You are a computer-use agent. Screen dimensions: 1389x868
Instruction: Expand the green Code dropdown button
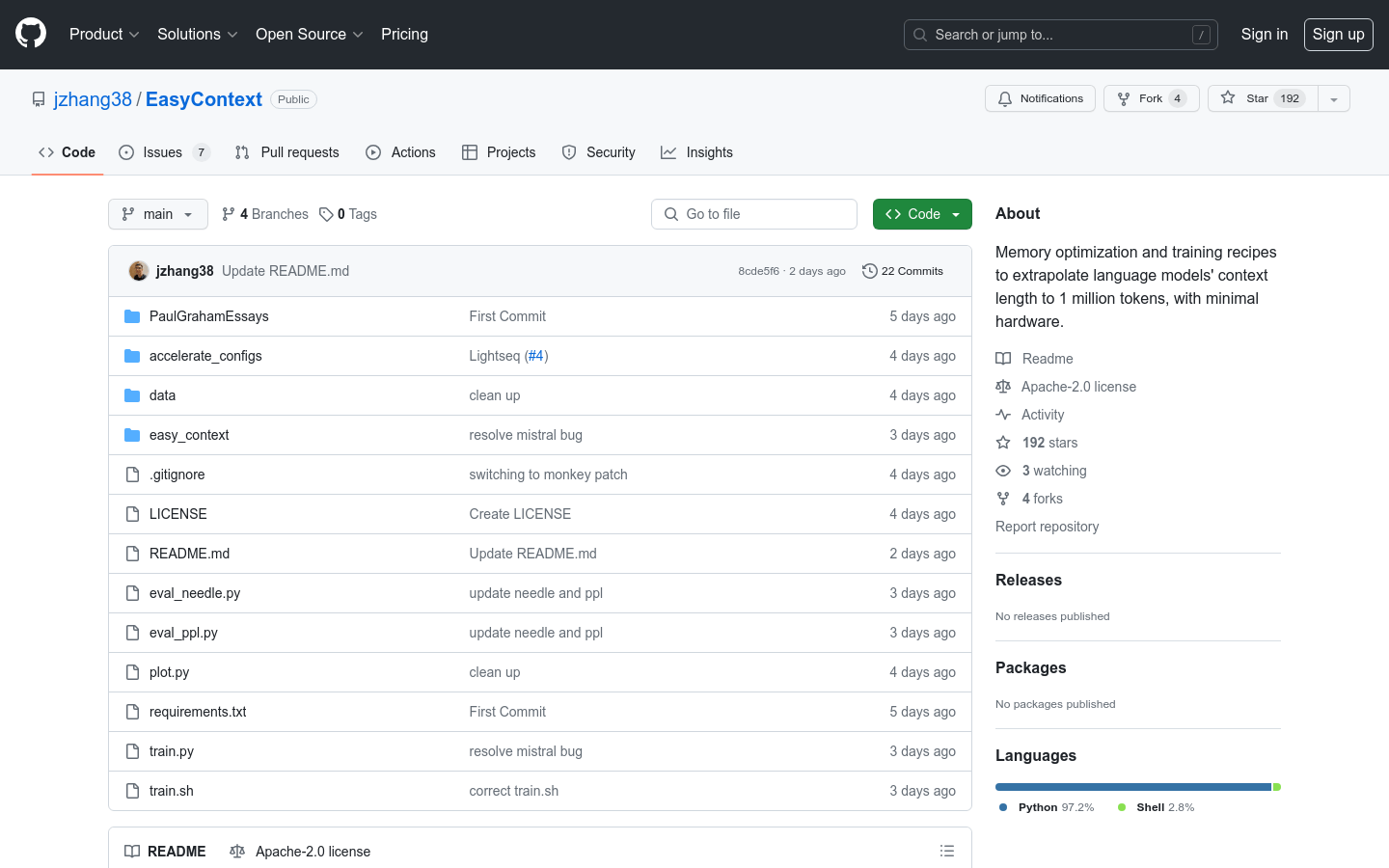[x=922, y=214]
